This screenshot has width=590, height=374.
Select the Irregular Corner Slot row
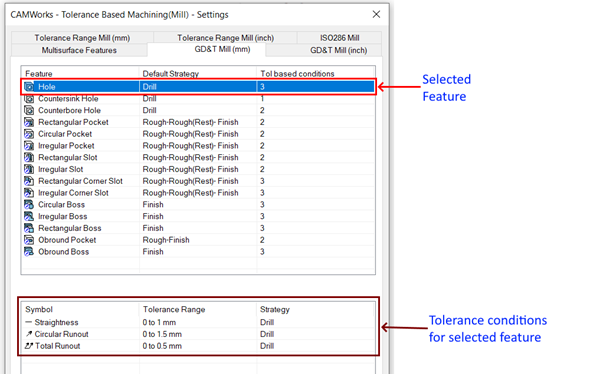tap(198, 193)
